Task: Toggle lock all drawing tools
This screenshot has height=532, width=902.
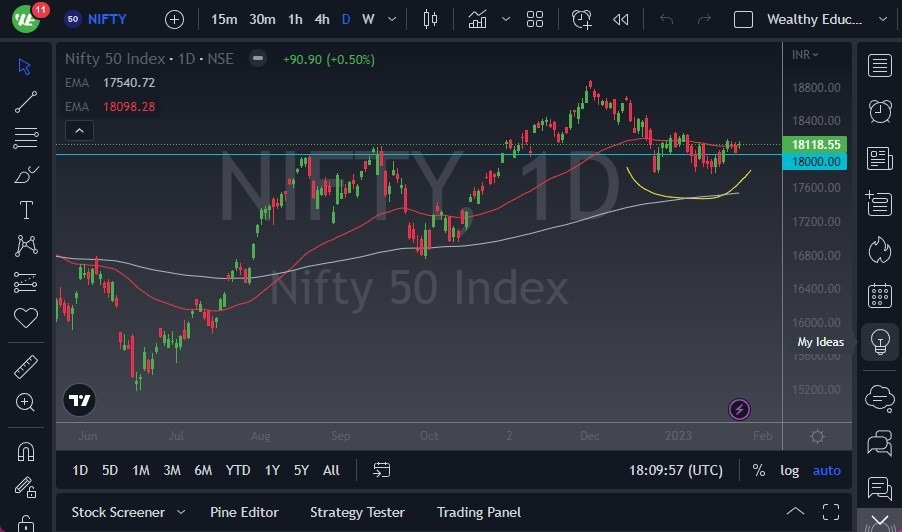Action: 25,522
